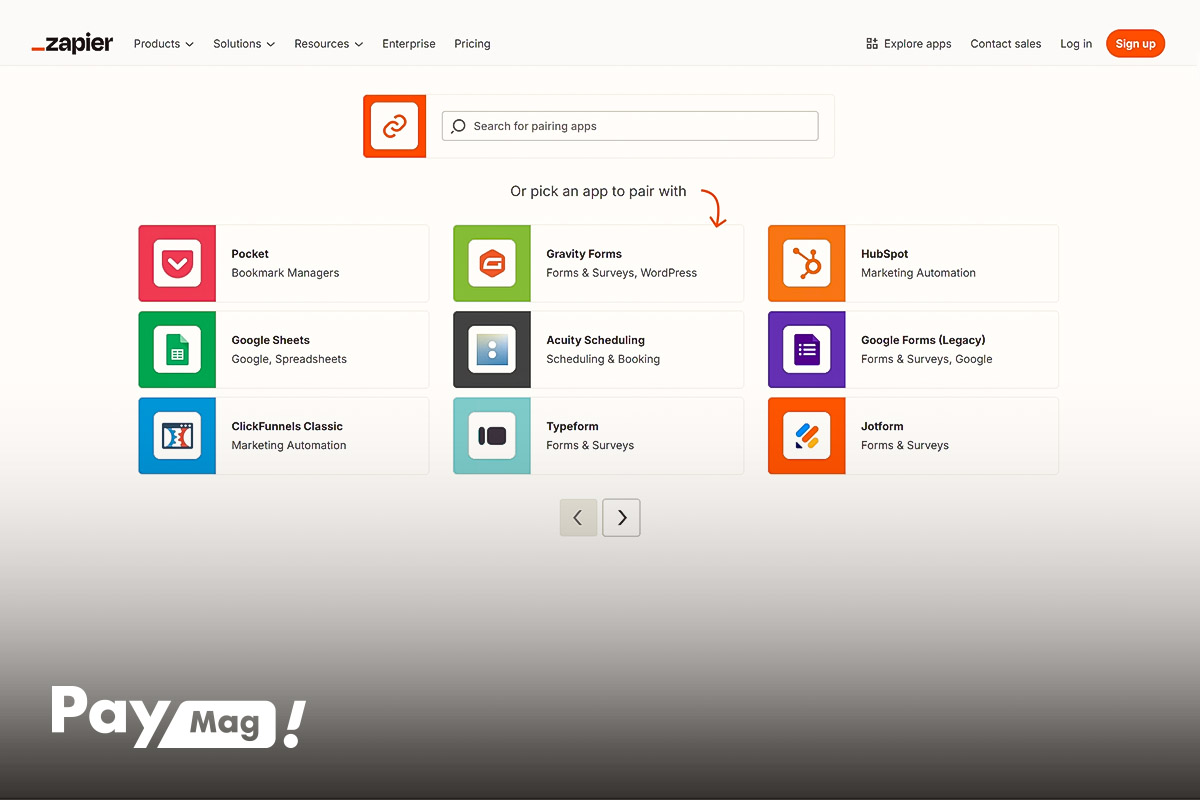
Task: Click the Jotform app icon
Action: click(807, 436)
